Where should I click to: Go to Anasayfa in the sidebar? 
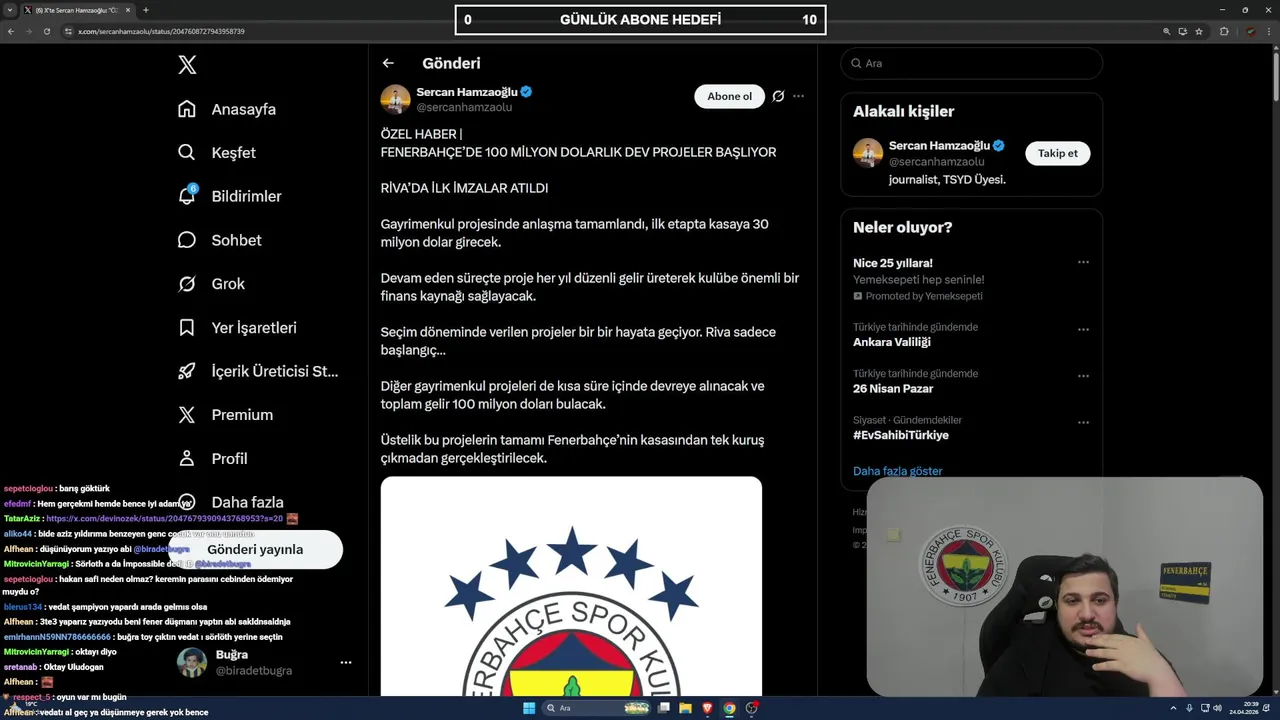(x=226, y=109)
